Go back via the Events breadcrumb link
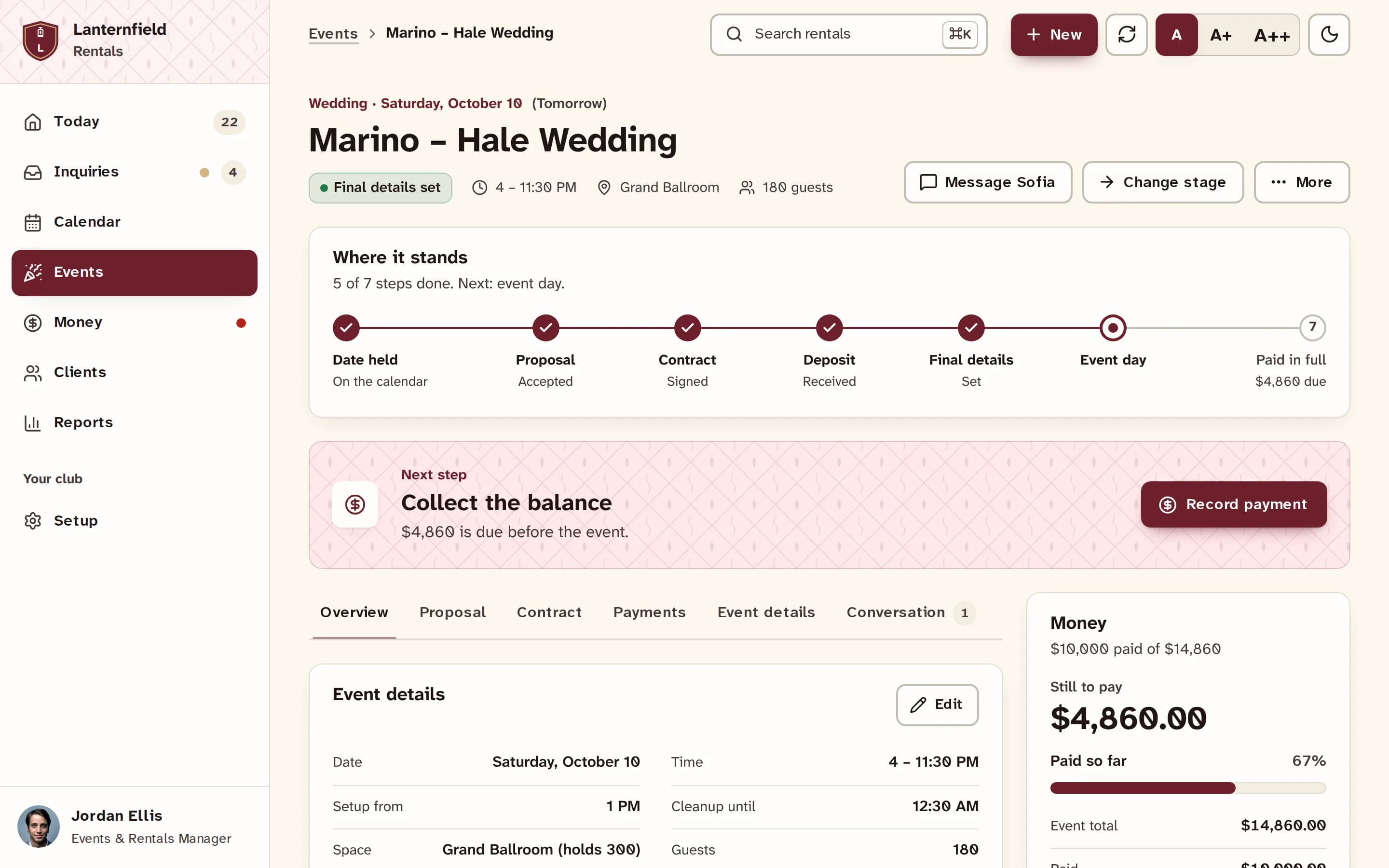The image size is (1389, 868). pyautogui.click(x=333, y=33)
